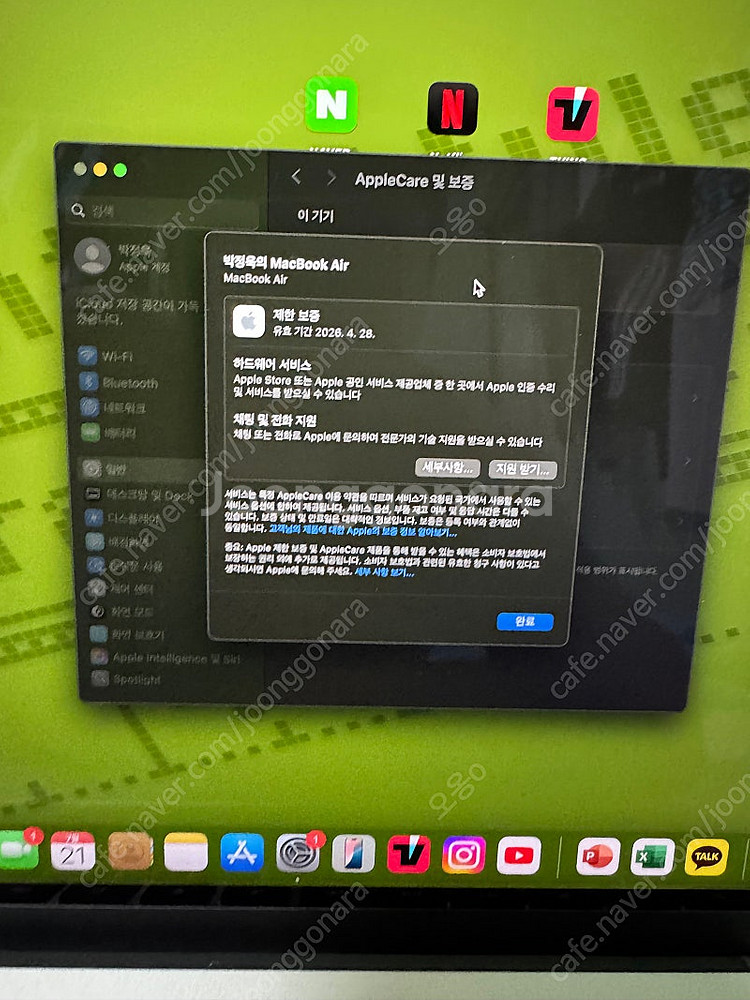Open 데스크탑 및 Dock settings

coord(140,494)
